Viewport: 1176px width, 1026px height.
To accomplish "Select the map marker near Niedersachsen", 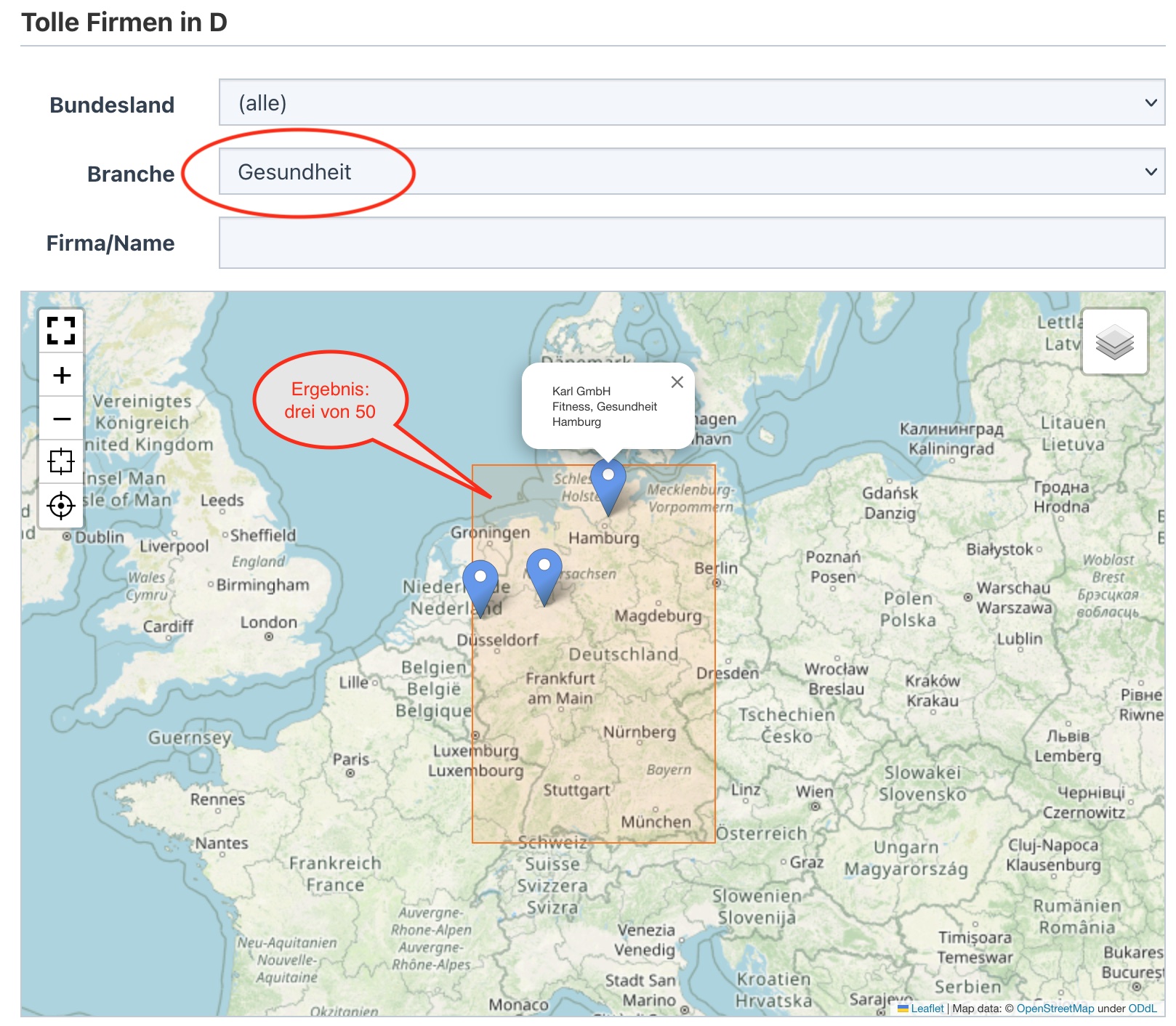I will 544,577.
